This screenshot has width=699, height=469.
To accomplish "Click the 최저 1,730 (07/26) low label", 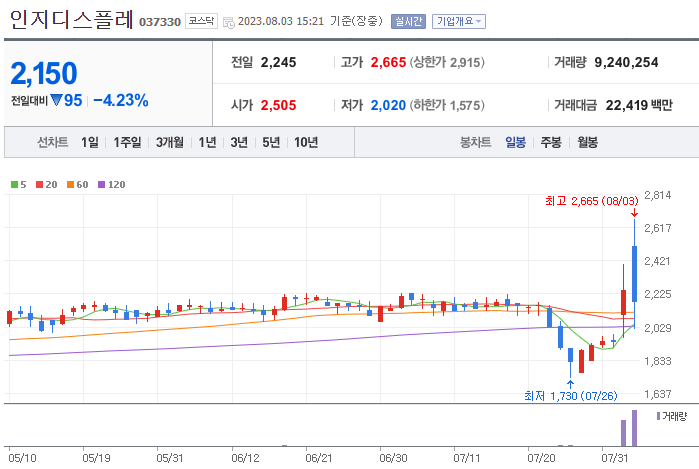I will (x=571, y=396).
